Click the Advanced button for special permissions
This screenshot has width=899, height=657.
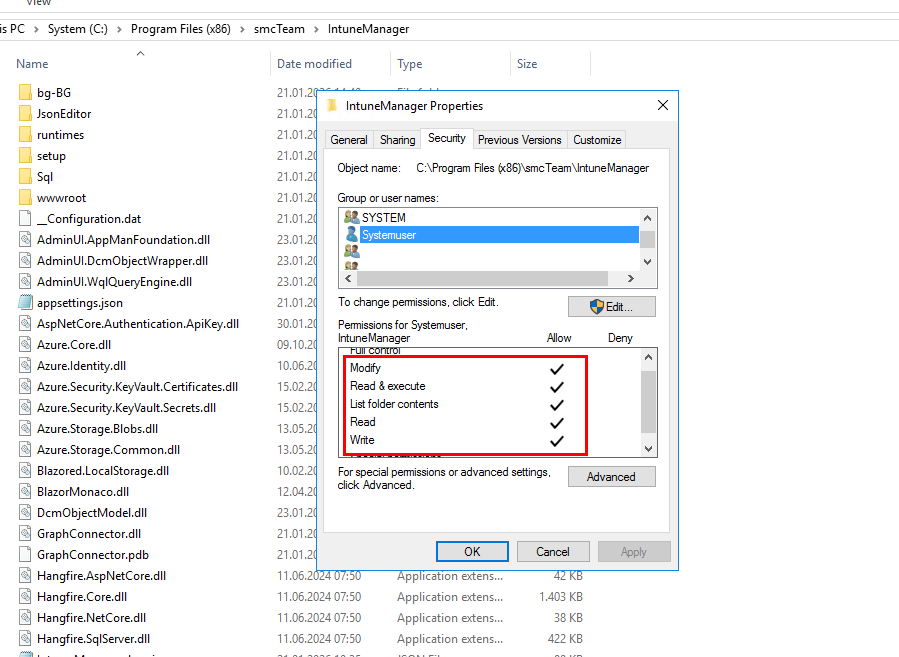pyautogui.click(x=611, y=476)
